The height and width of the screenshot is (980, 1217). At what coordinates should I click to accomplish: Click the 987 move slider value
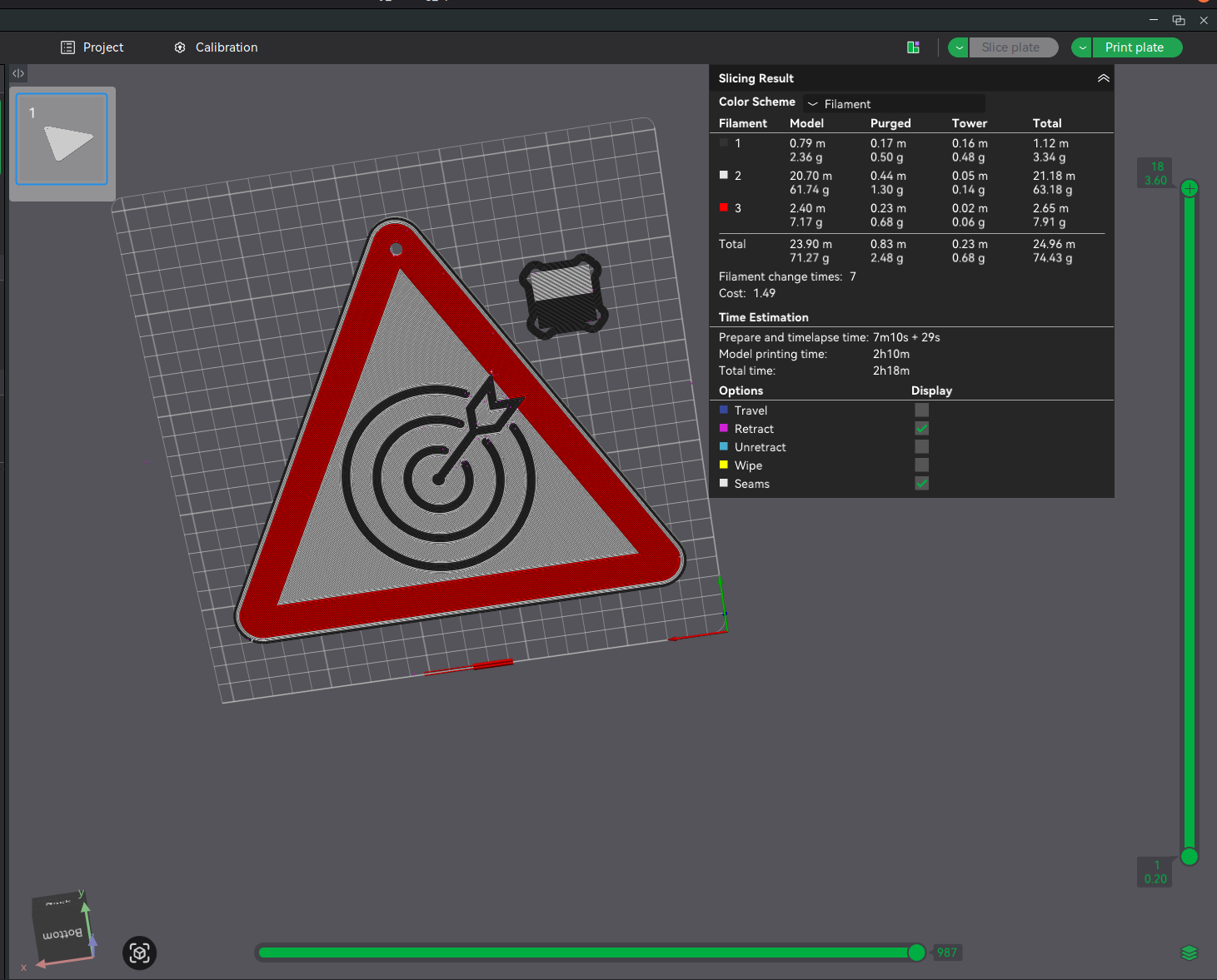[x=947, y=953]
